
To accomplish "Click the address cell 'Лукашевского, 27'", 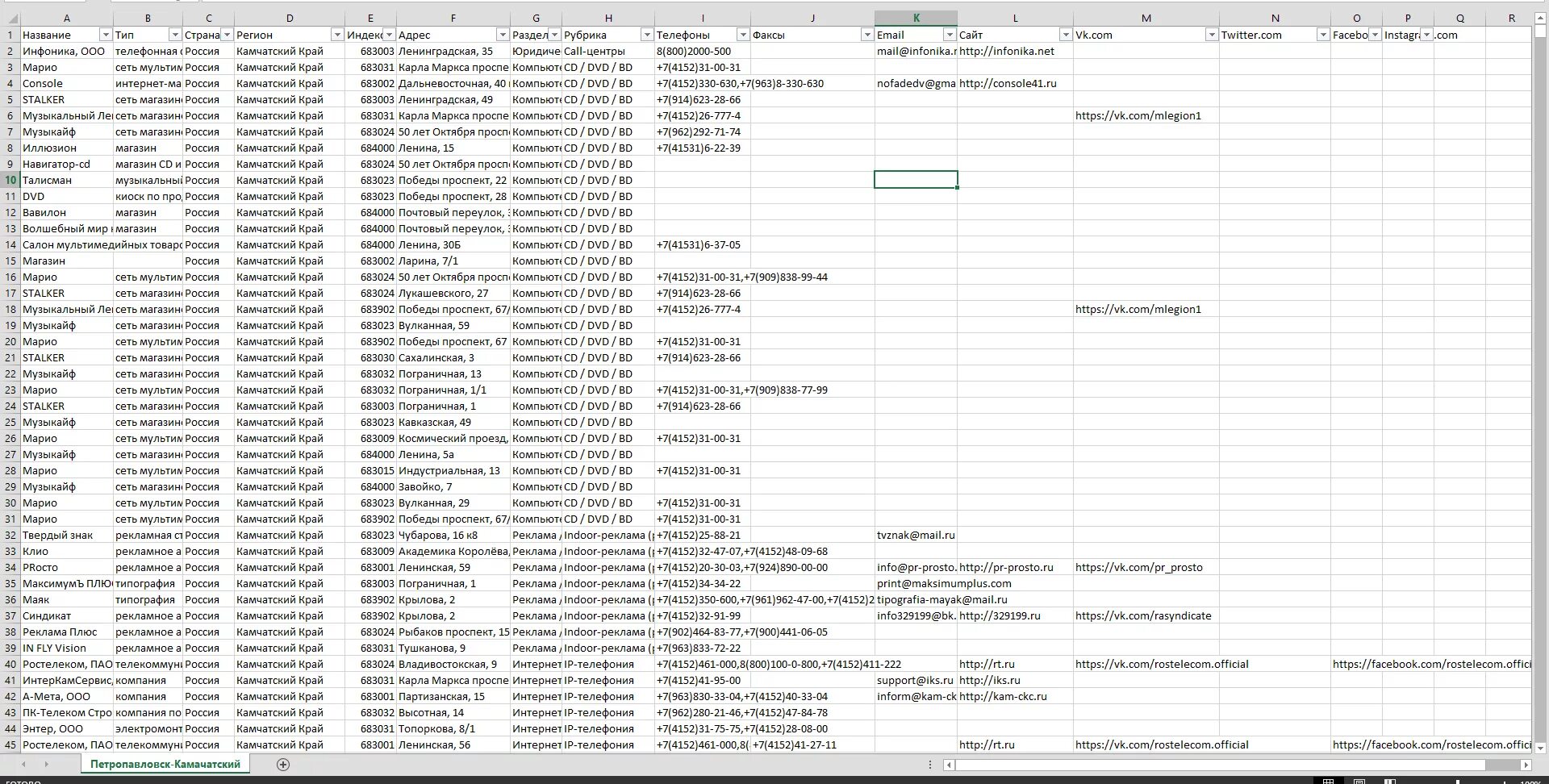I will point(453,293).
